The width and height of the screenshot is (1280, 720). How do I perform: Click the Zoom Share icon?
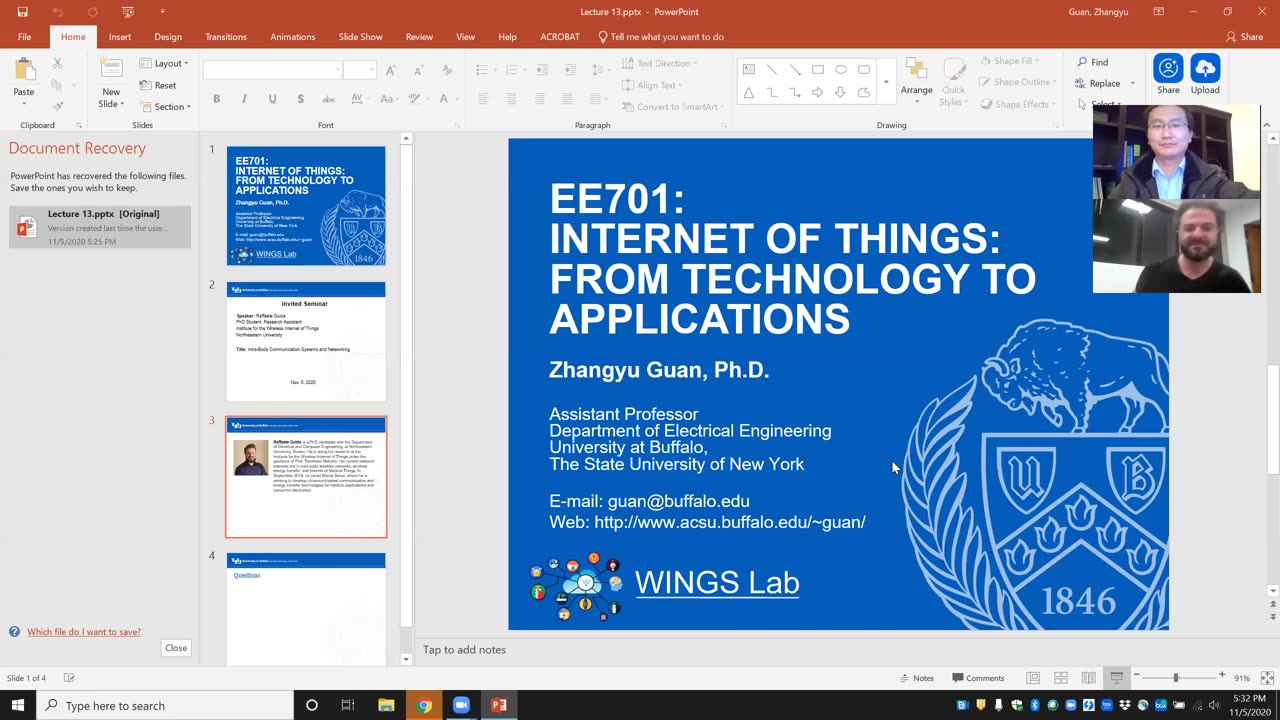click(1168, 68)
